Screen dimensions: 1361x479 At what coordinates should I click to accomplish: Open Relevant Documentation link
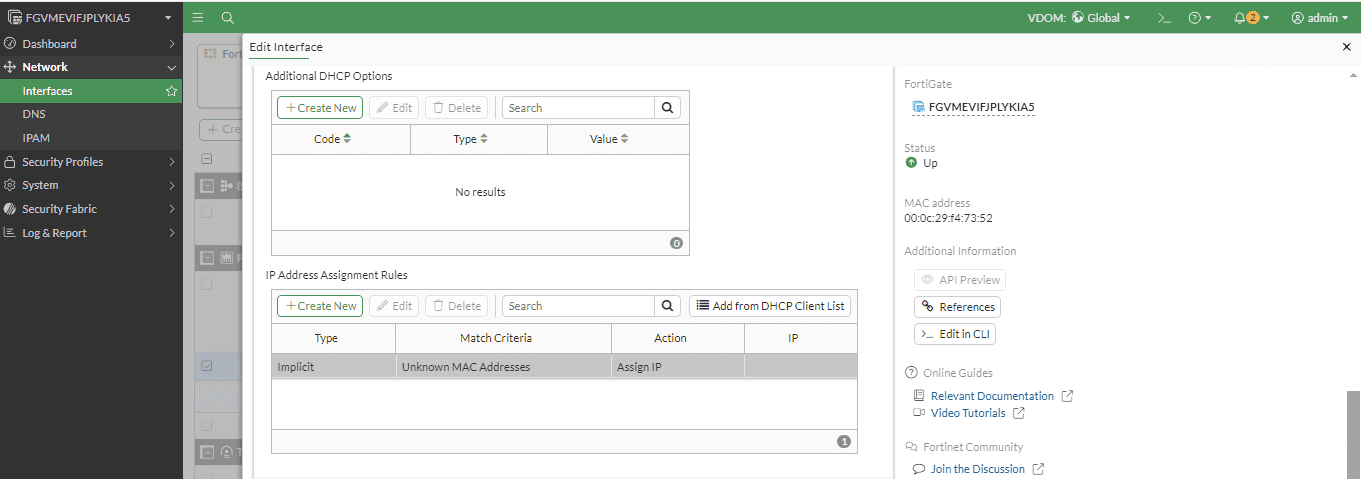point(992,396)
